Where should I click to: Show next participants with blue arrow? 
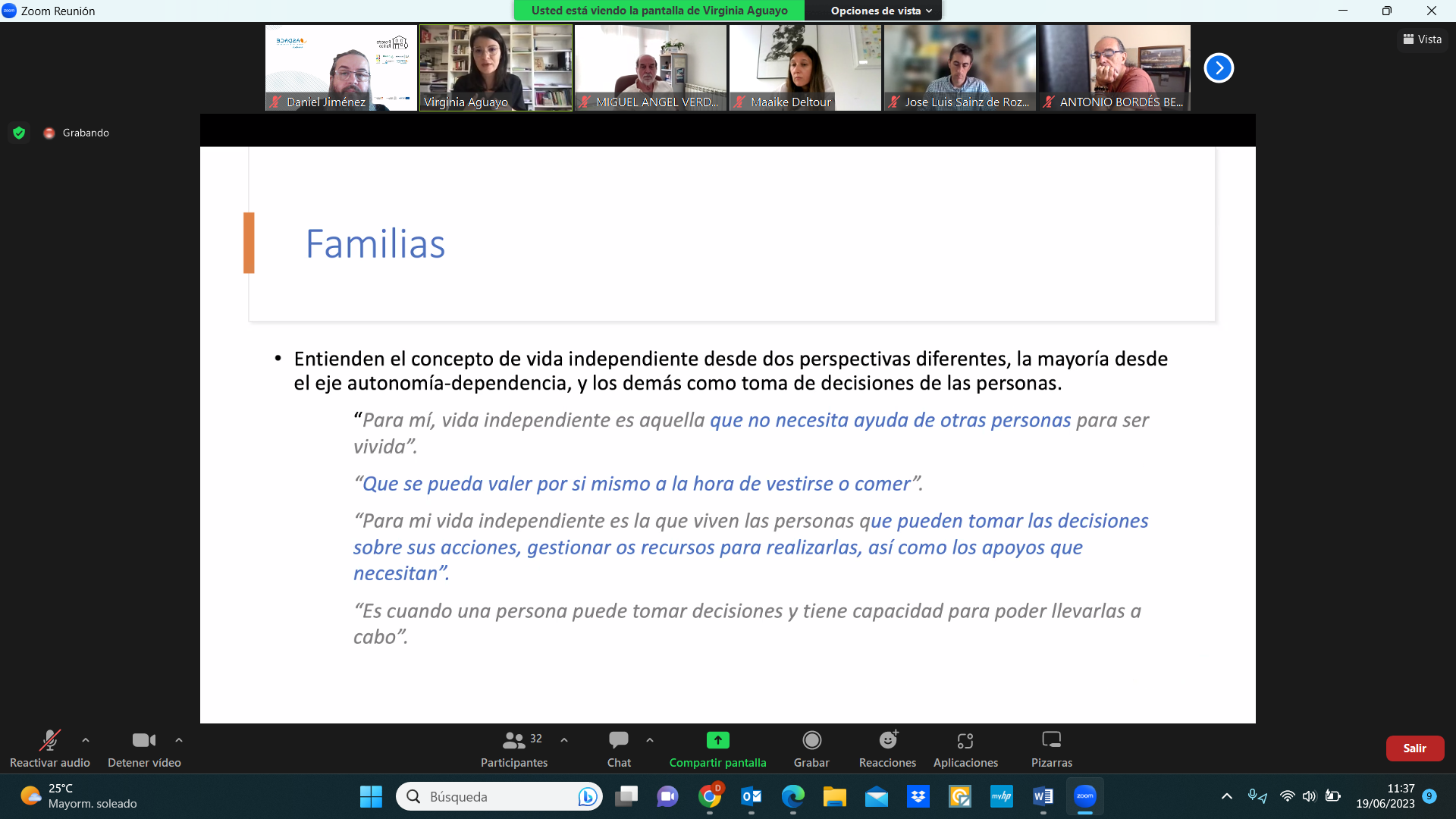pos(1219,68)
